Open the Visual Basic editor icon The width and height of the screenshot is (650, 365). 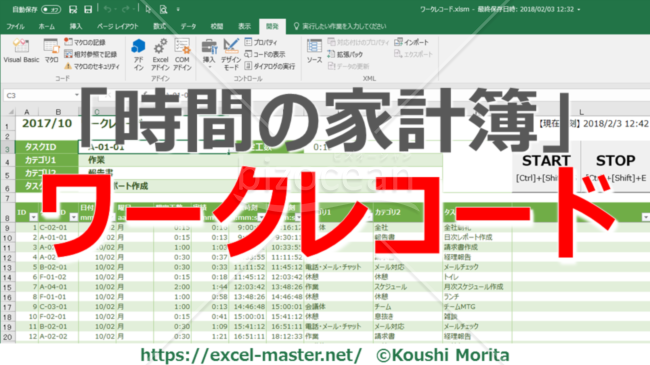click(21, 51)
